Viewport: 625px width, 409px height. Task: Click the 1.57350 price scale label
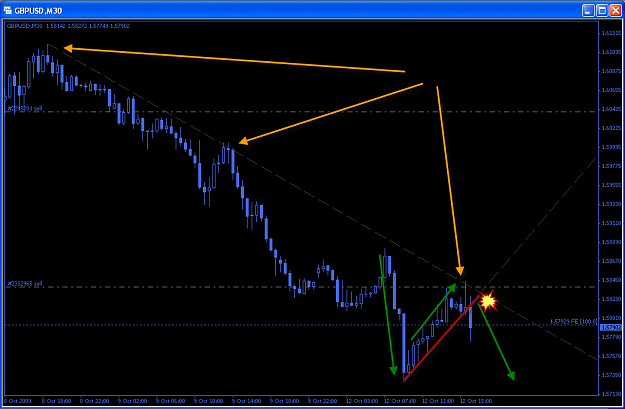coord(611,375)
